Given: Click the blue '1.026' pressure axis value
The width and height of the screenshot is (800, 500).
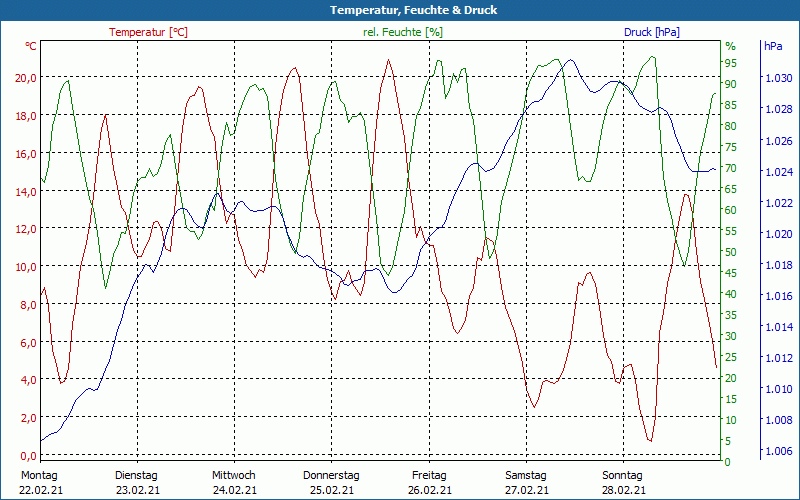Looking at the screenshot, I should coord(779,140).
